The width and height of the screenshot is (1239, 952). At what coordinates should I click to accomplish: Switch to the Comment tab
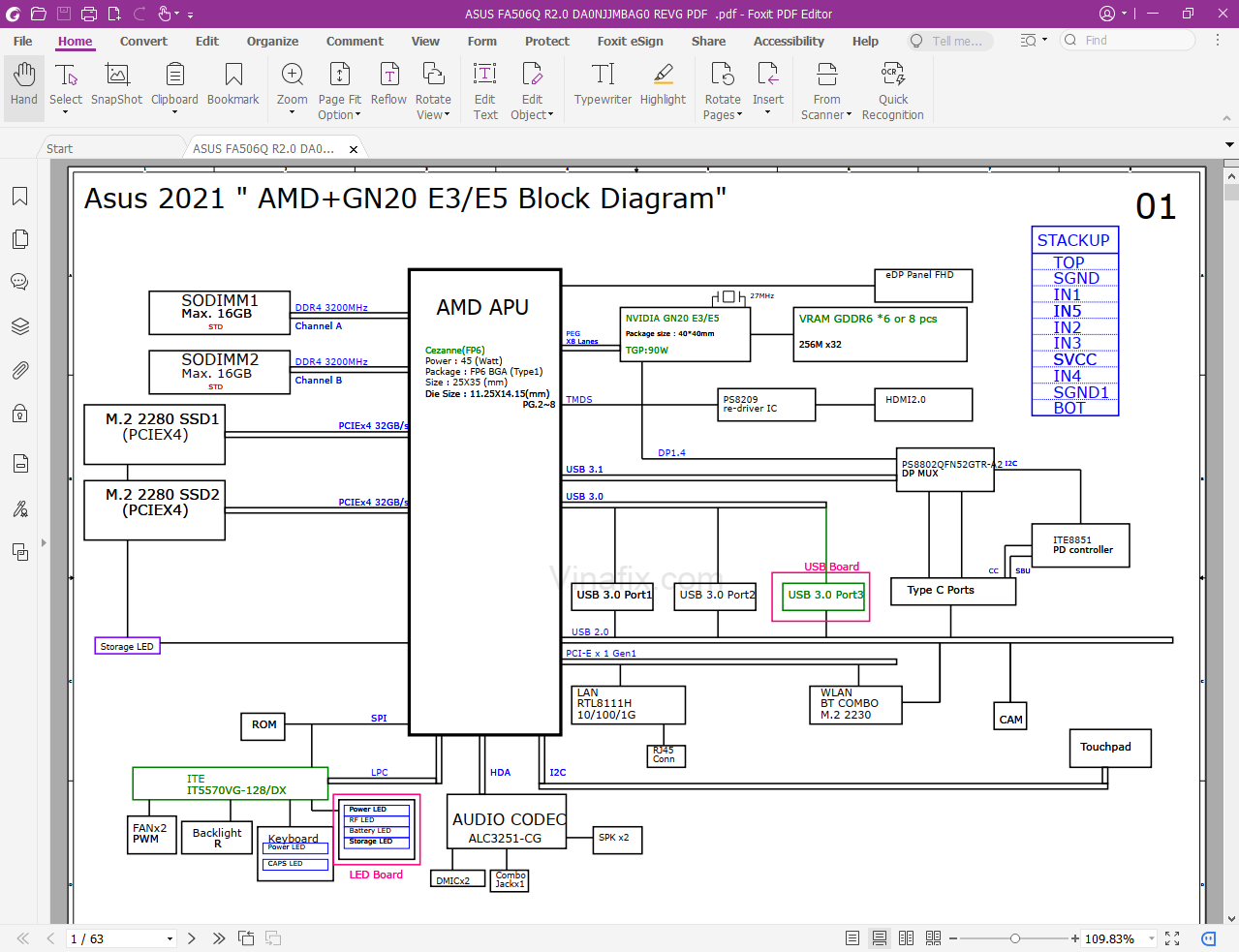[x=355, y=41]
